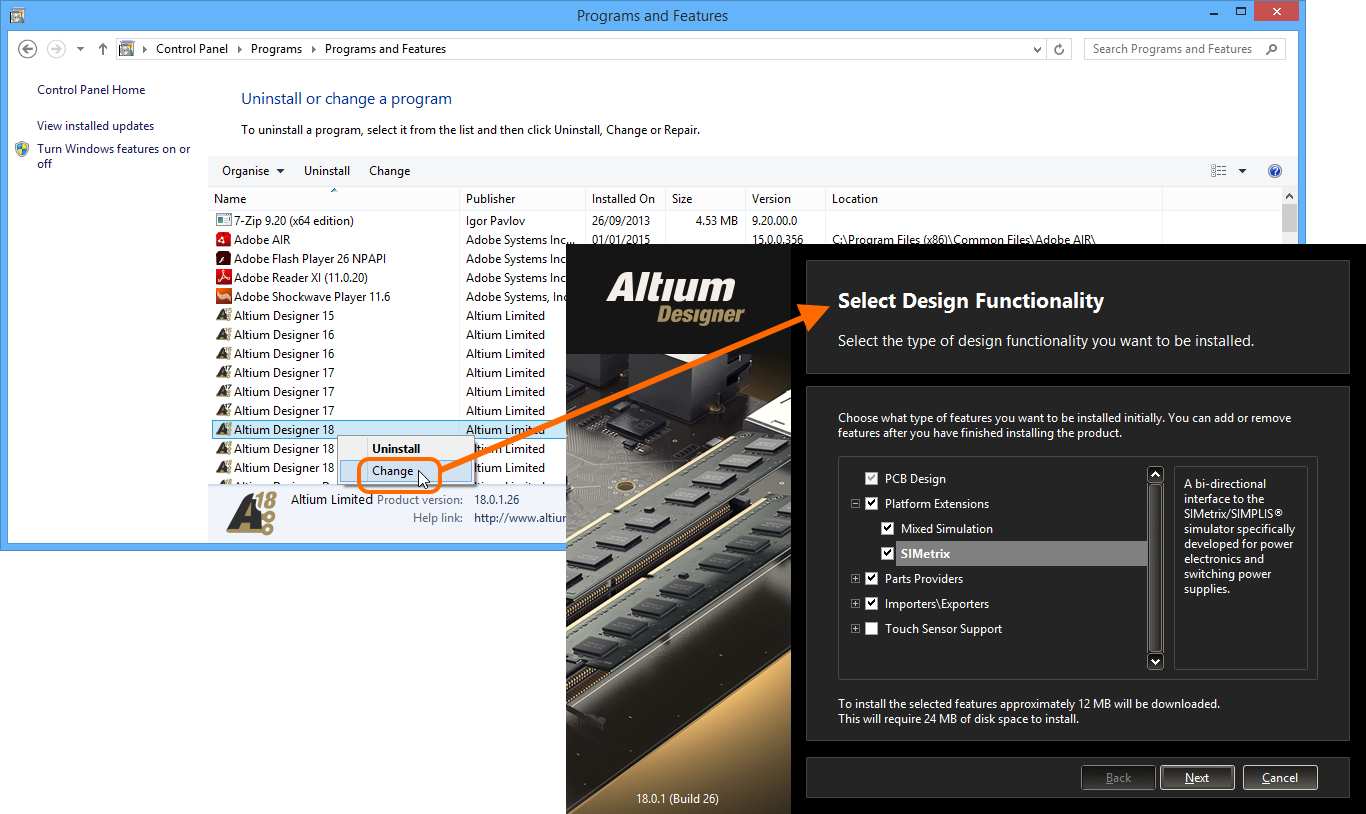Expand the Parts Providers tree node

point(855,579)
